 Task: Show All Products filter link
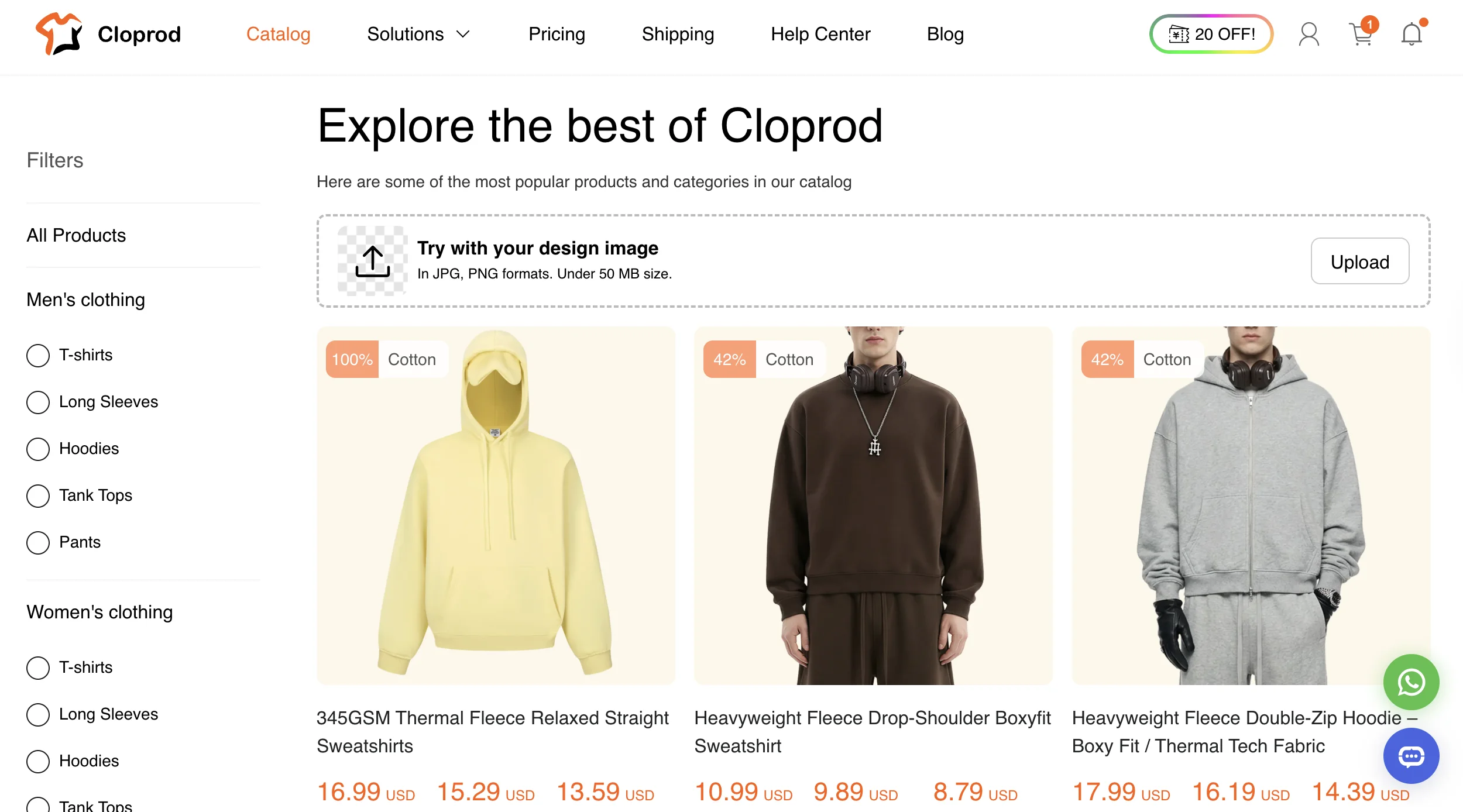tap(76, 235)
